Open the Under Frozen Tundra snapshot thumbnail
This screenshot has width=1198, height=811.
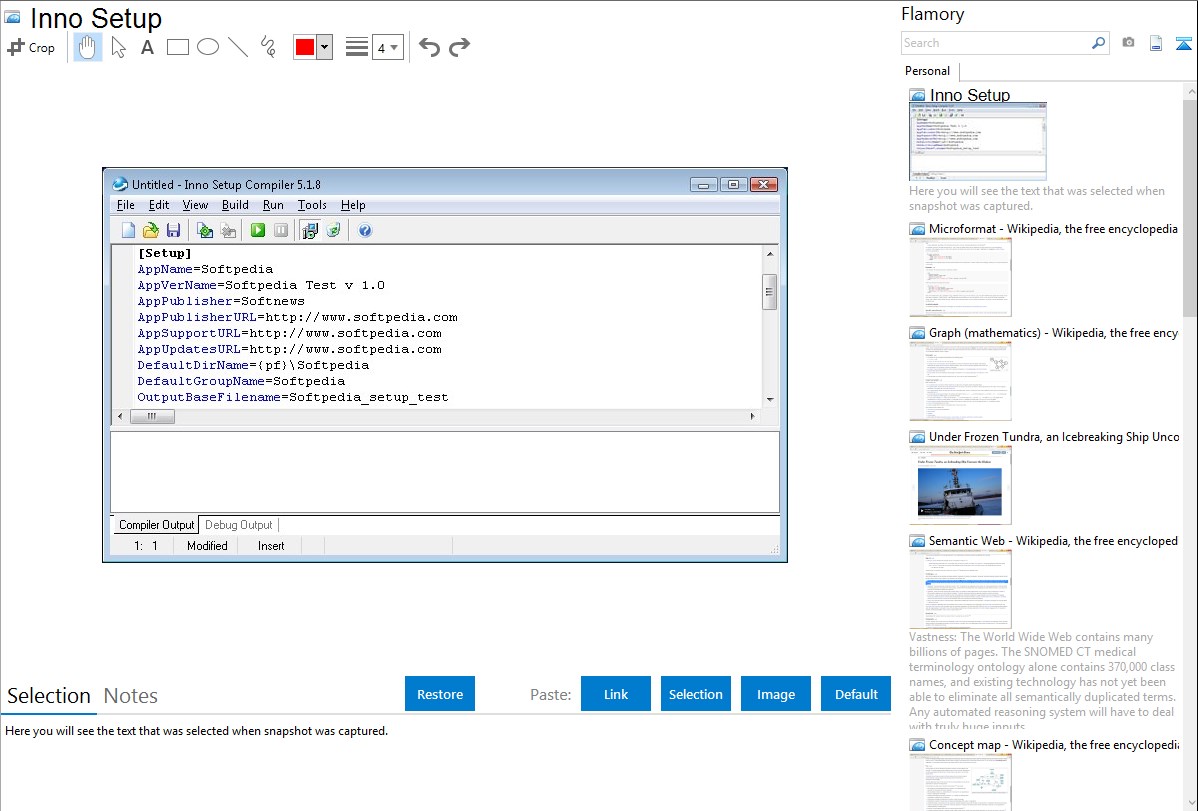tap(960, 485)
